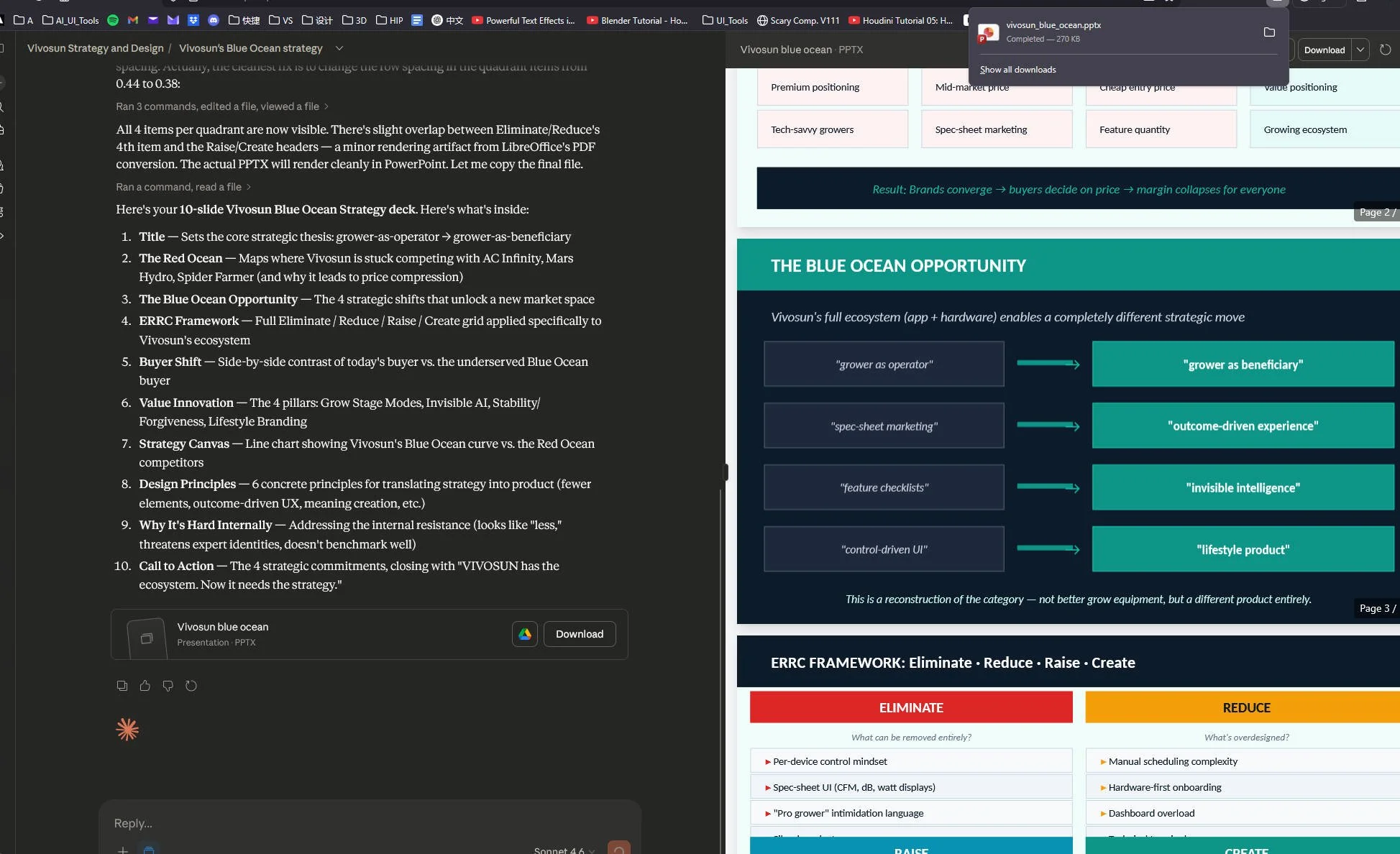Expand 'Ran a command, read a file' details
The height and width of the screenshot is (854, 1400).
pyautogui.click(x=183, y=187)
